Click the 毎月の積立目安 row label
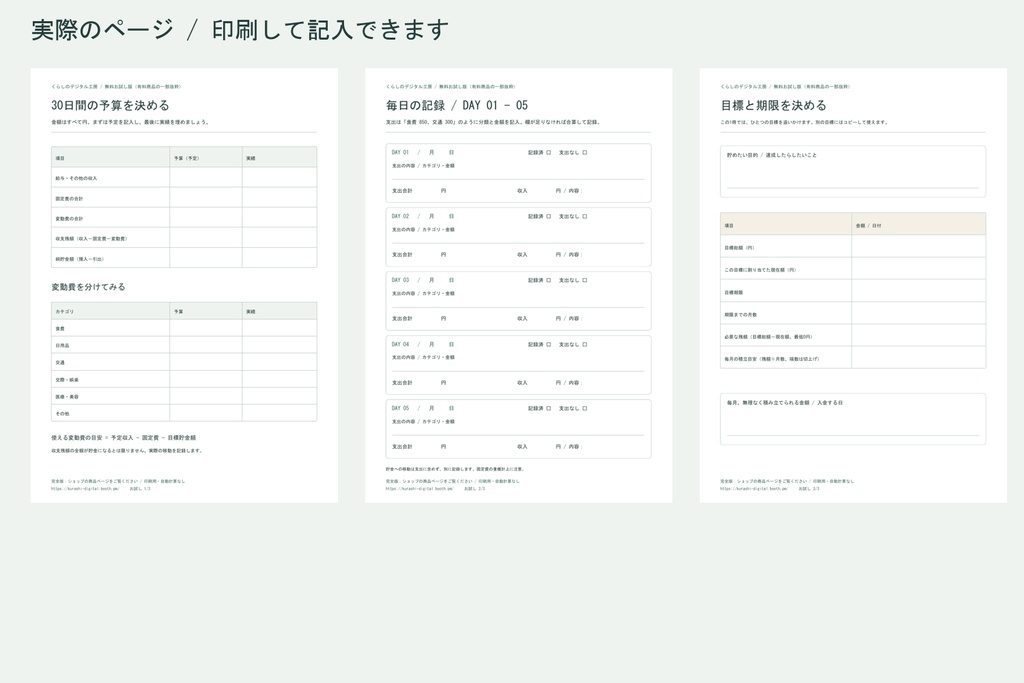Screen dimensions: 1024x683 [772, 359]
